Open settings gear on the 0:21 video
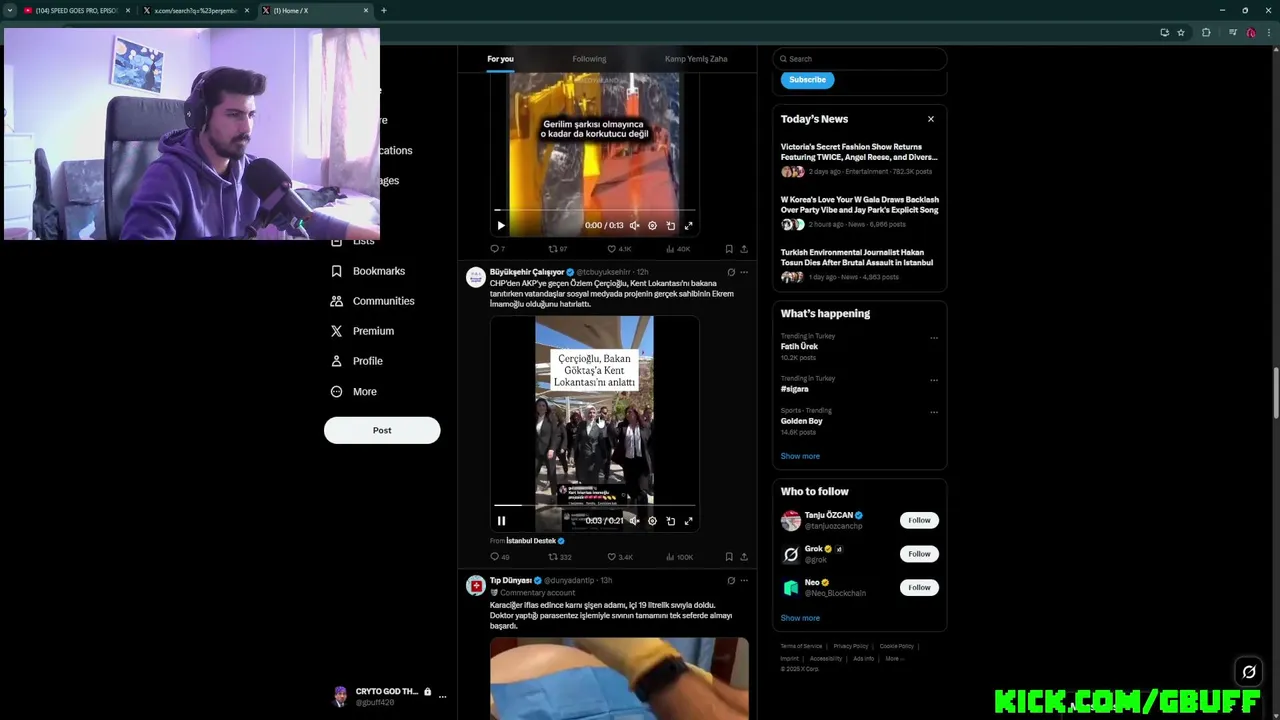 tap(652, 520)
